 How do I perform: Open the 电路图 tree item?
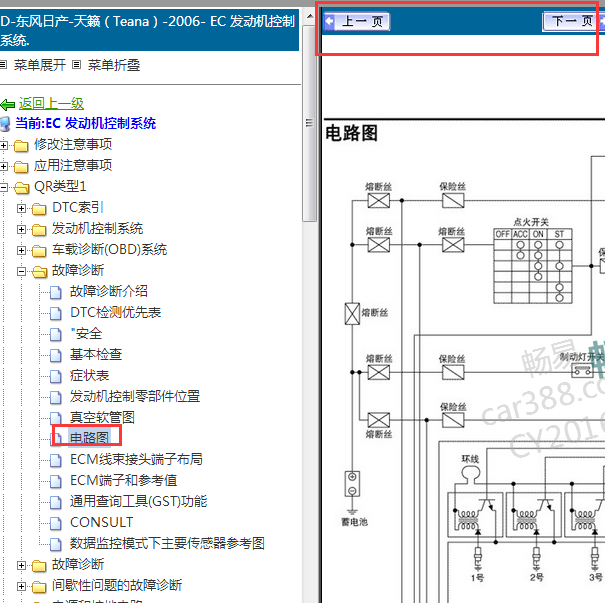tap(89, 438)
